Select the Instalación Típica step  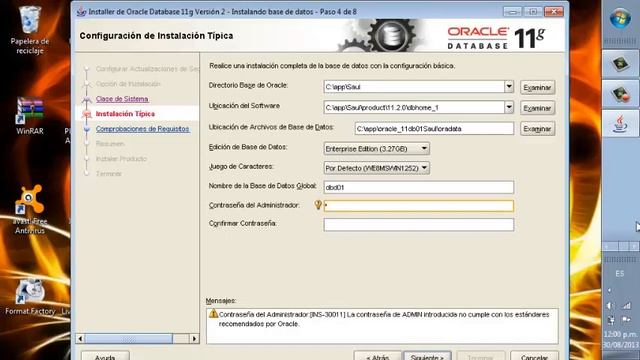pos(125,114)
